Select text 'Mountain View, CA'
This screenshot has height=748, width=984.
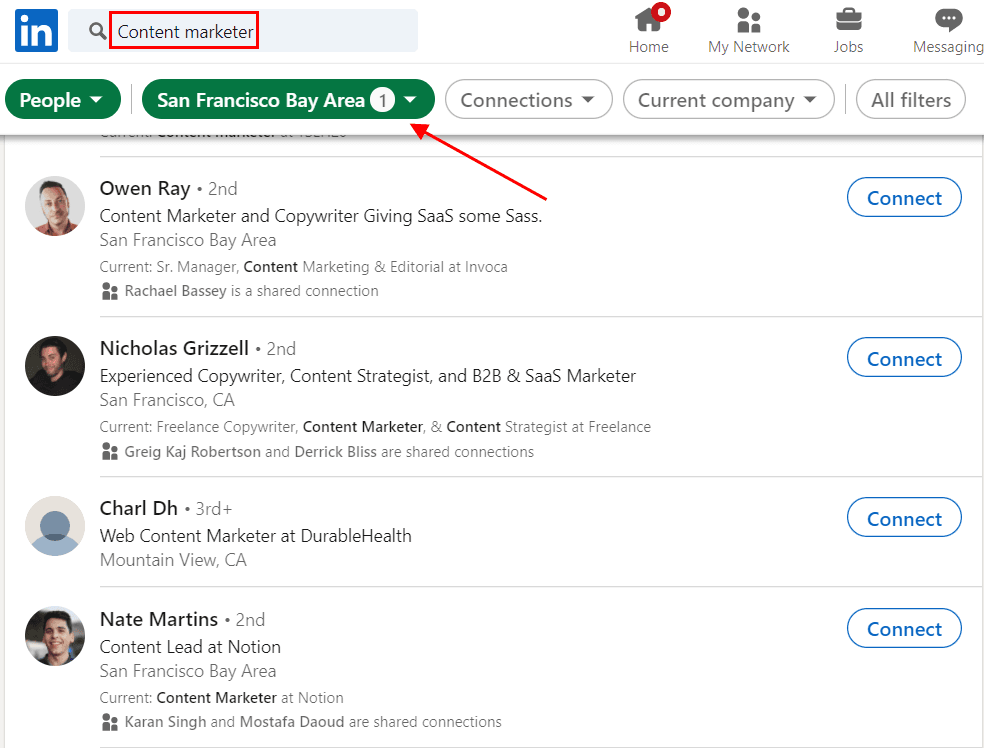click(x=173, y=560)
